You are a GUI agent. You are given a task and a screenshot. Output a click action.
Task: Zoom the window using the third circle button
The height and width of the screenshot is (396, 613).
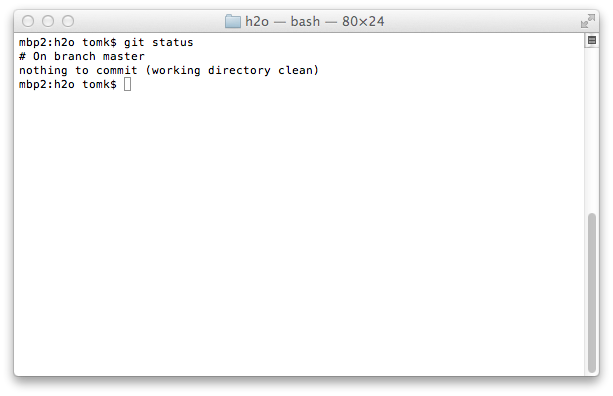[68, 21]
